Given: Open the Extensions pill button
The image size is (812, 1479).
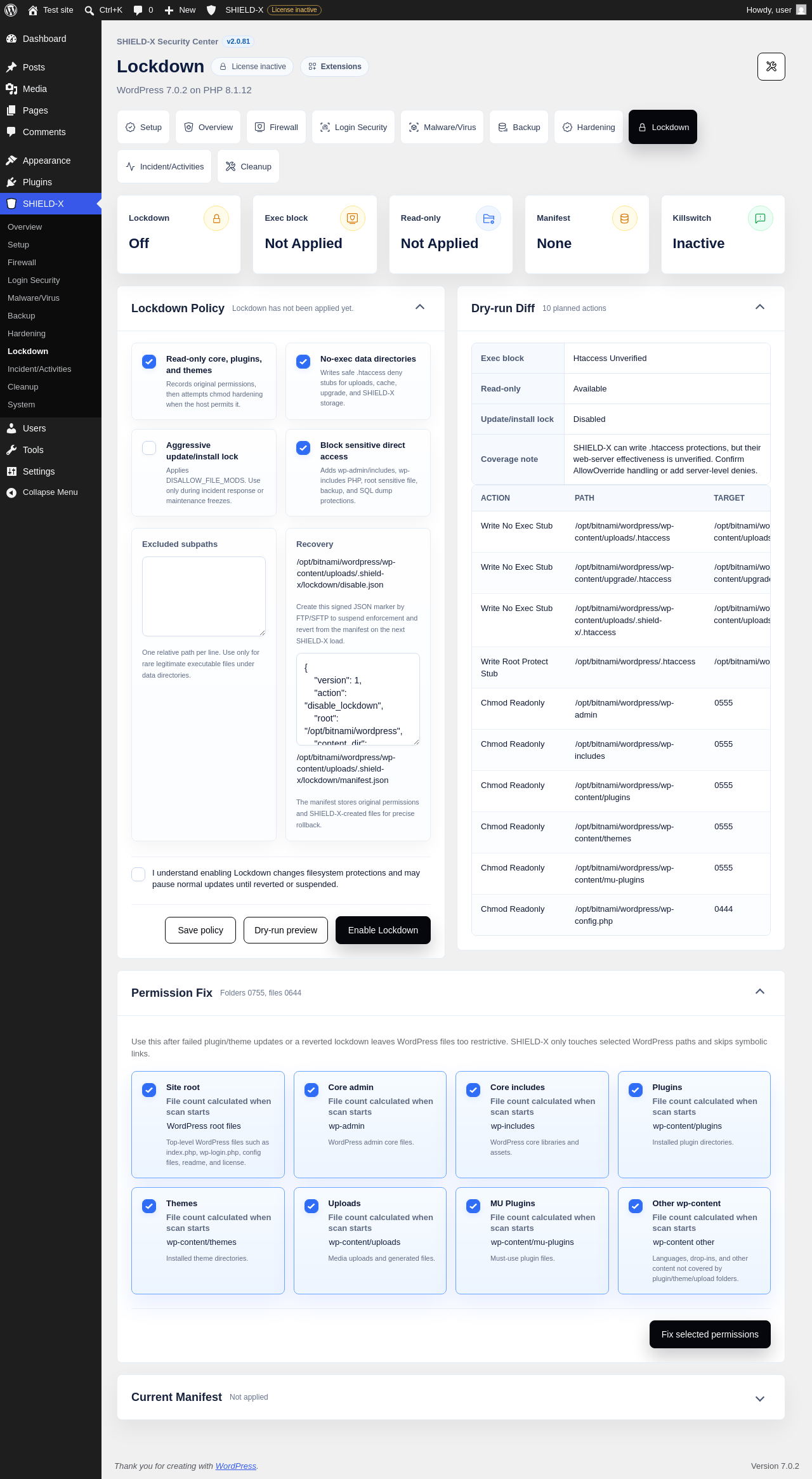Looking at the screenshot, I should [334, 67].
